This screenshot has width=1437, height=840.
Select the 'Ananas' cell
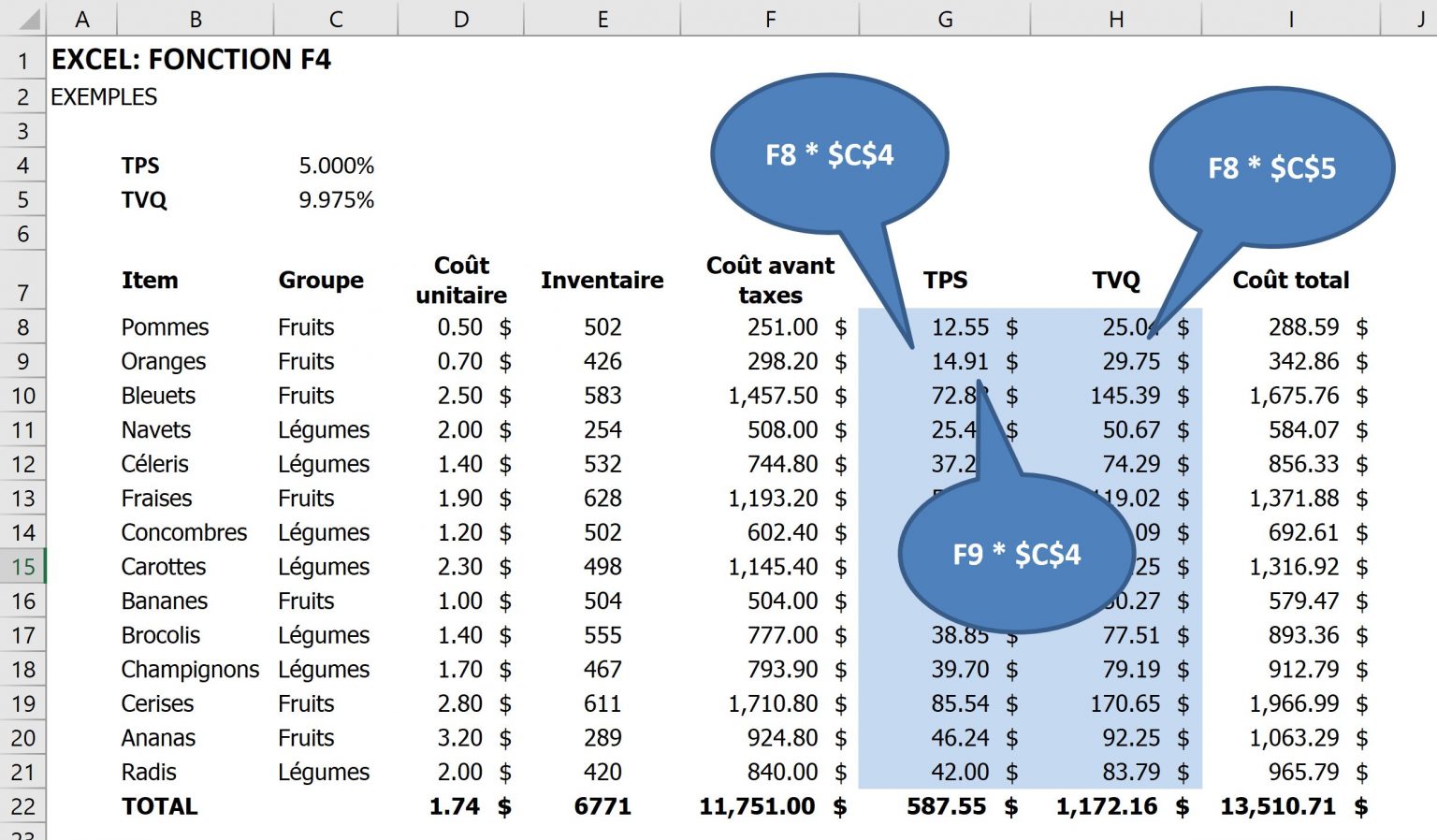click(196, 738)
